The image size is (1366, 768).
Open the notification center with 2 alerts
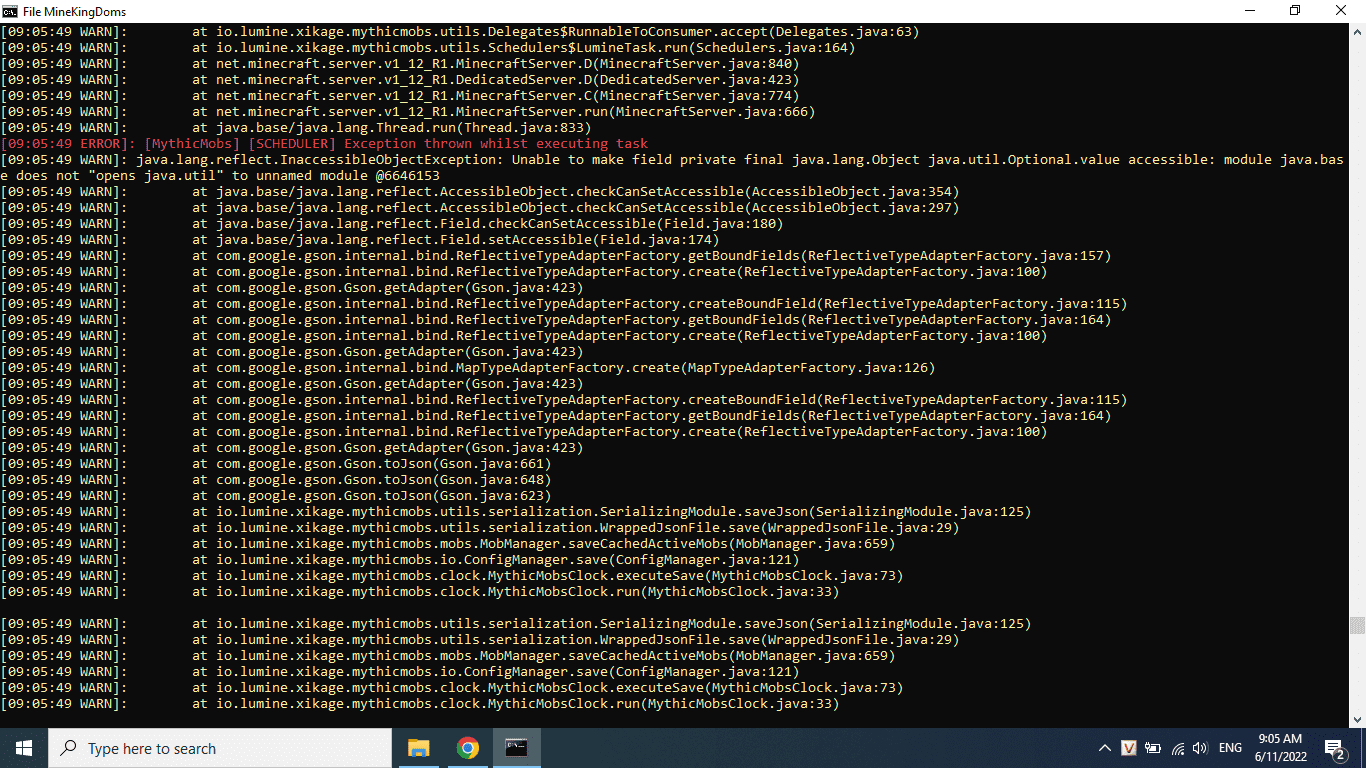(x=1334, y=748)
